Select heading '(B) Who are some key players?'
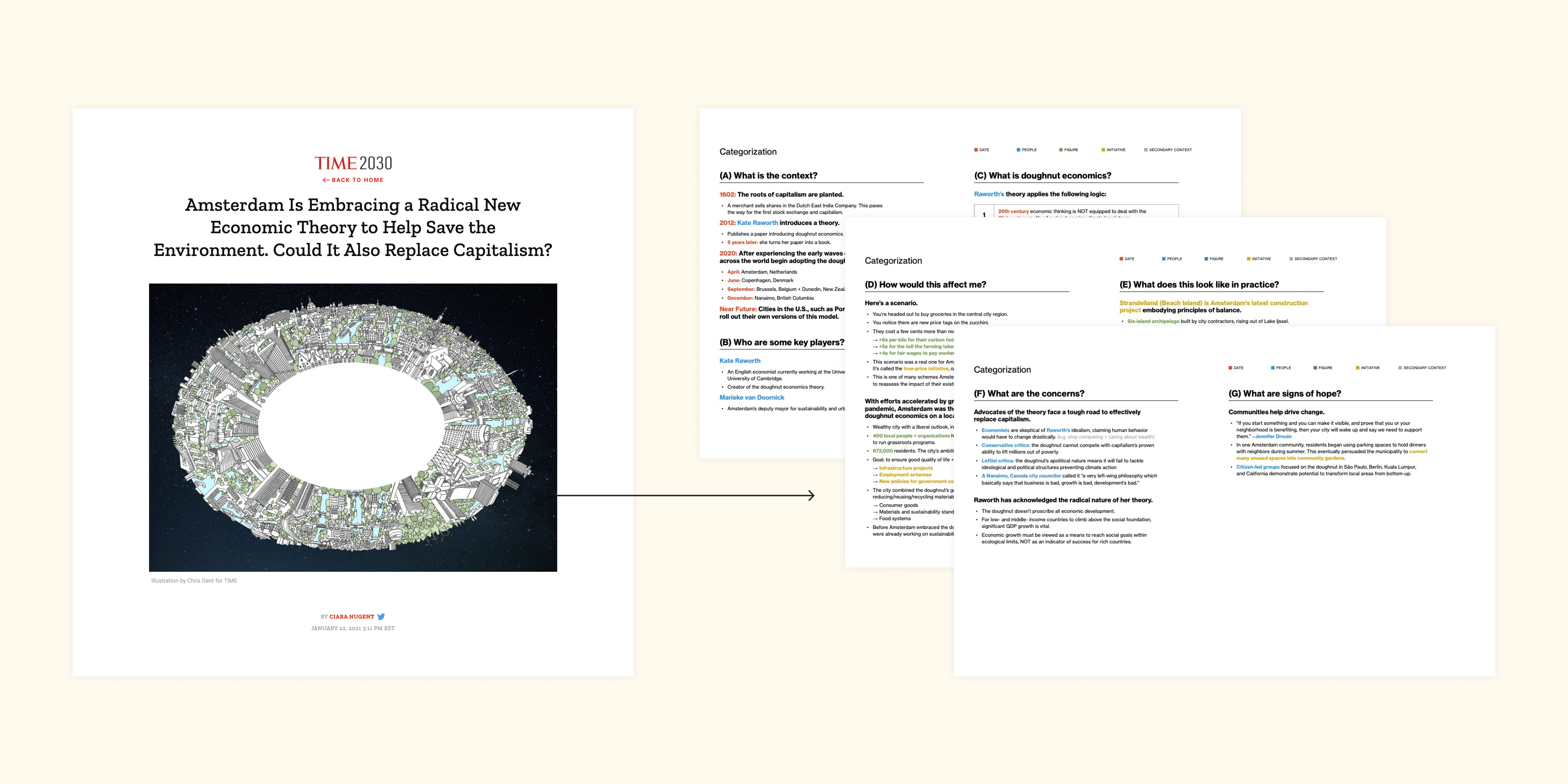Viewport: 1568px width, 784px height. click(782, 343)
